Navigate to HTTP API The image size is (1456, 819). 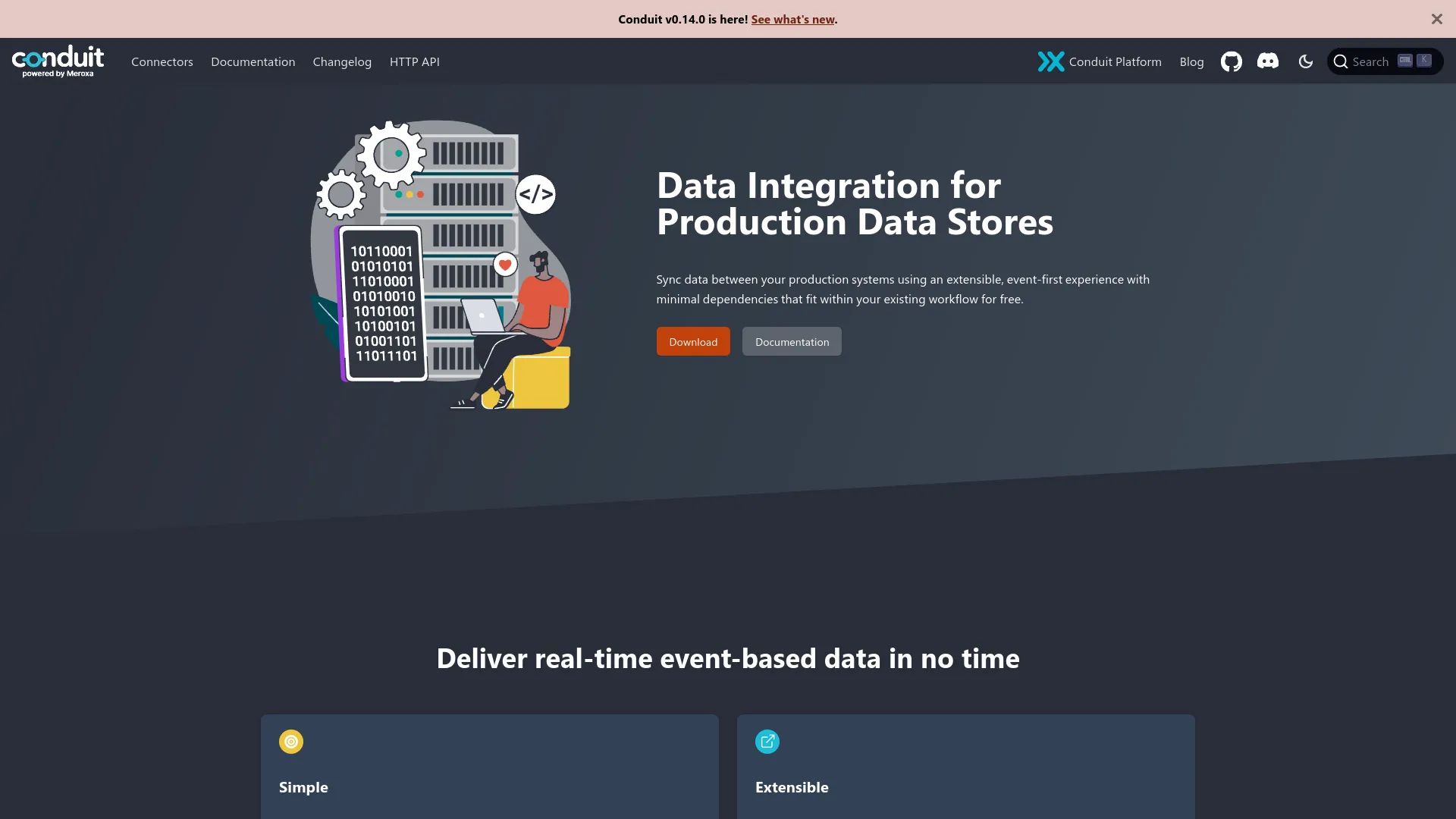tap(415, 61)
